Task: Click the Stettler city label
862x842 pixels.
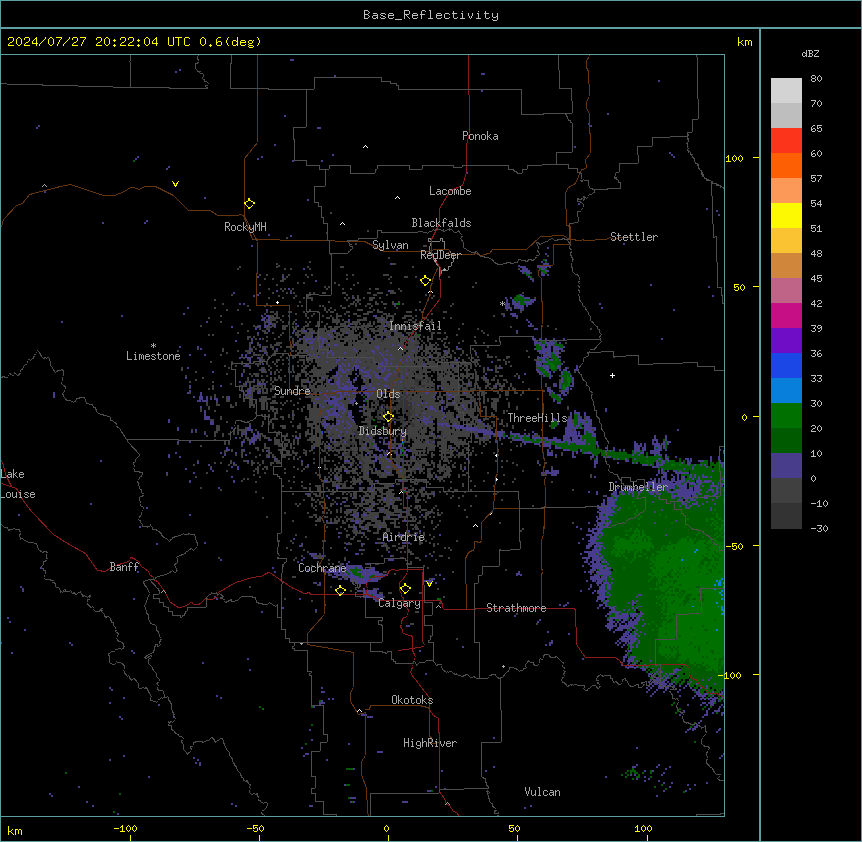Action: (634, 237)
